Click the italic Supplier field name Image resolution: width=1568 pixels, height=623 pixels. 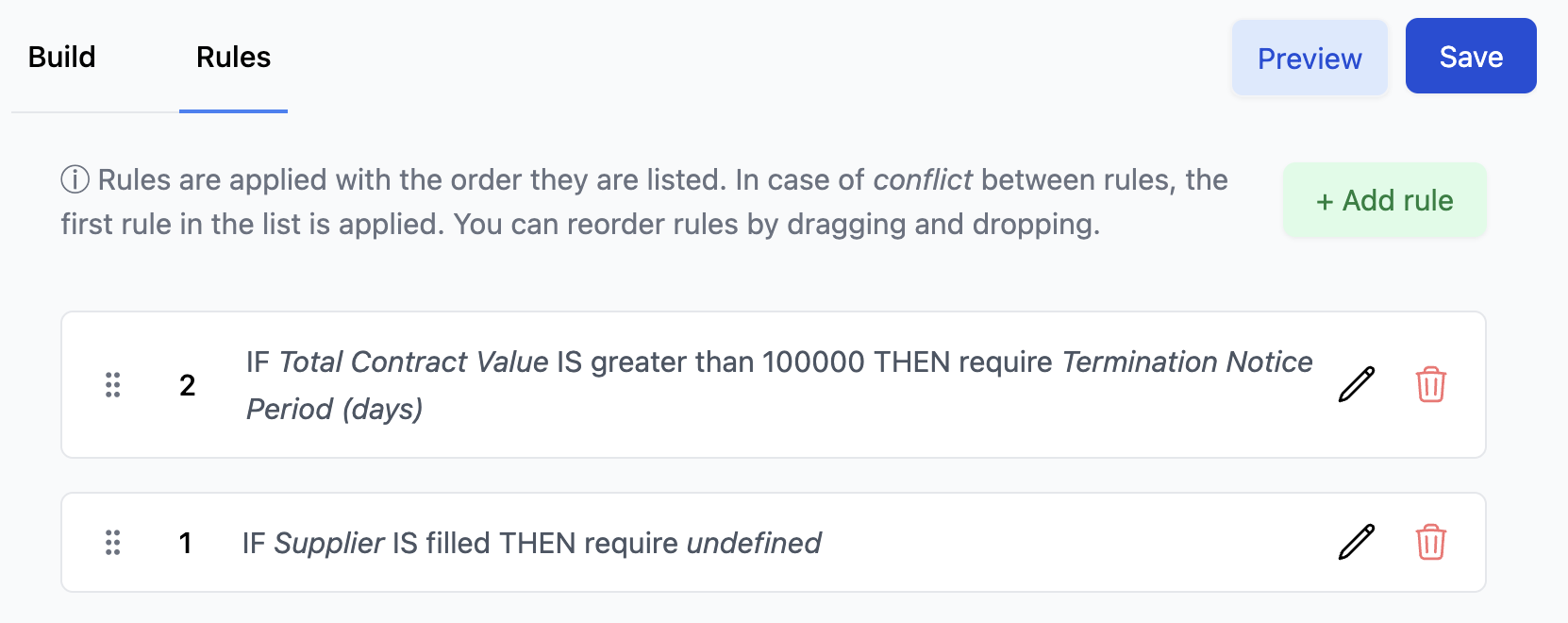coord(329,544)
